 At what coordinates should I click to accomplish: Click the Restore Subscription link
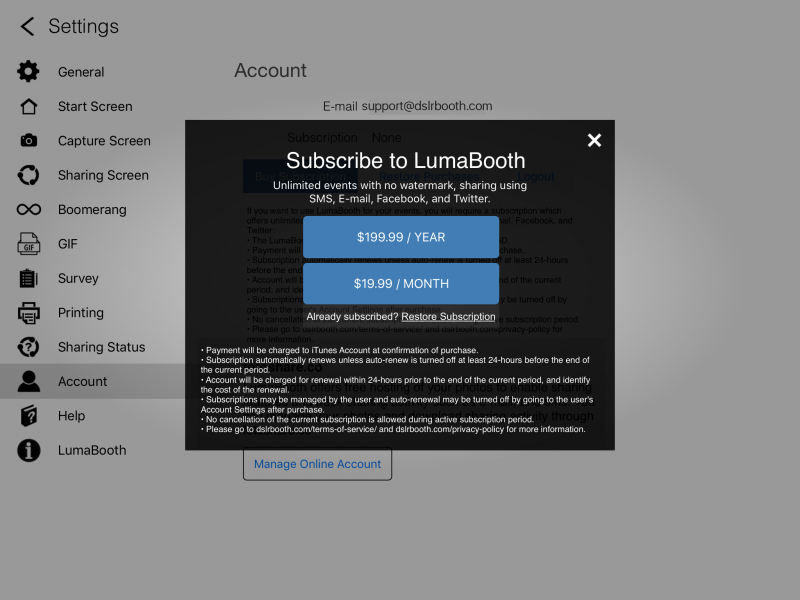click(448, 317)
